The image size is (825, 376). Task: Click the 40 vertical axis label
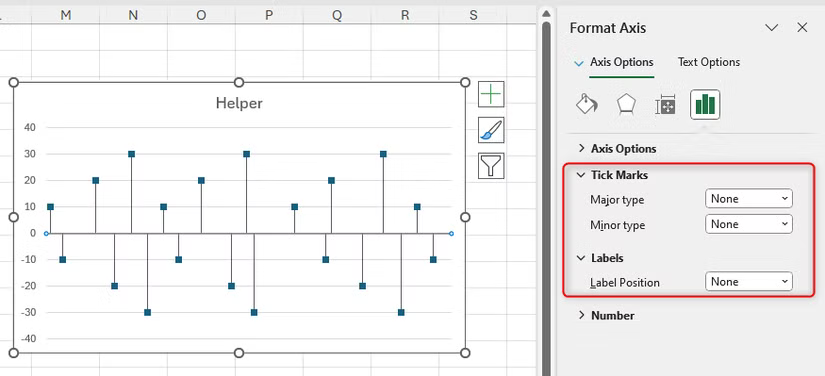(x=29, y=127)
